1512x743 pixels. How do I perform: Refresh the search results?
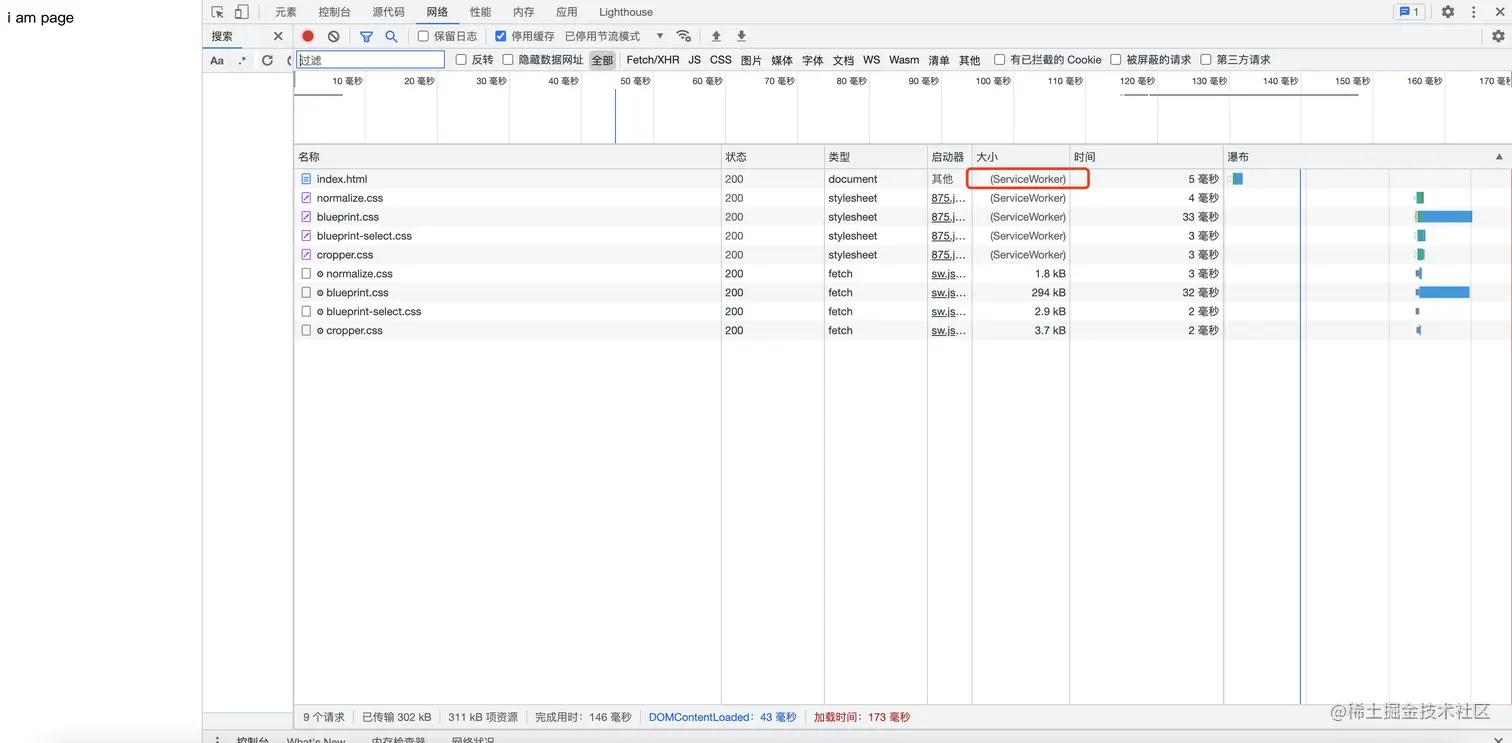click(267, 60)
